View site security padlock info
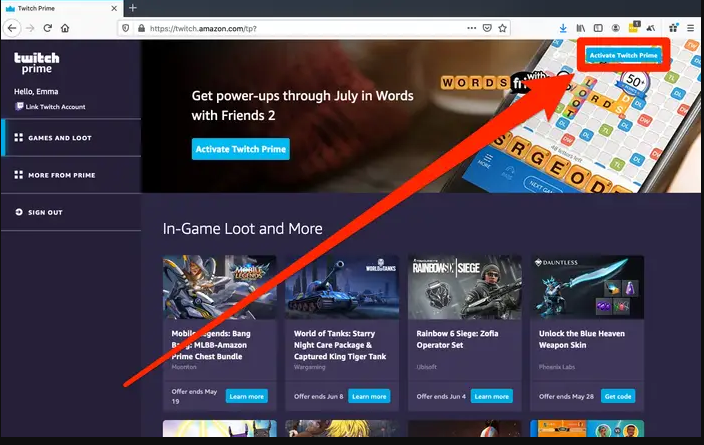This screenshot has width=704, height=445. coord(141,28)
